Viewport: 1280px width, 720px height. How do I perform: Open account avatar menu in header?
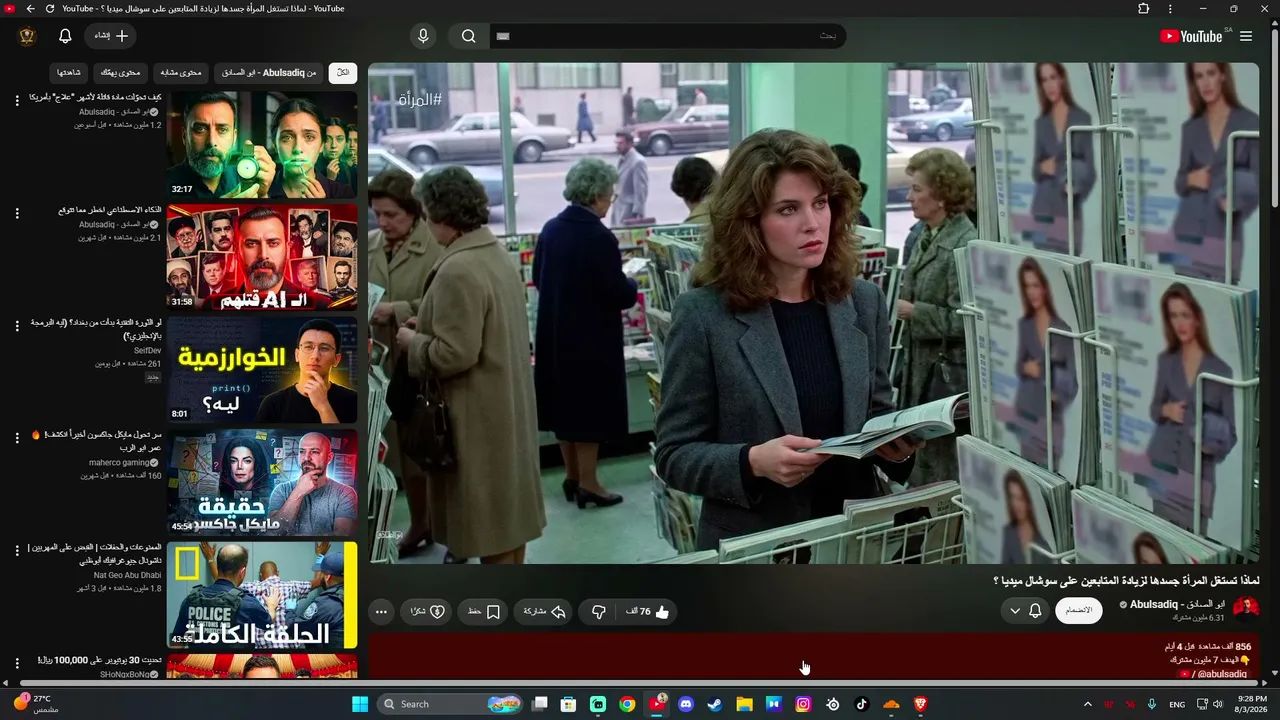[x=27, y=36]
